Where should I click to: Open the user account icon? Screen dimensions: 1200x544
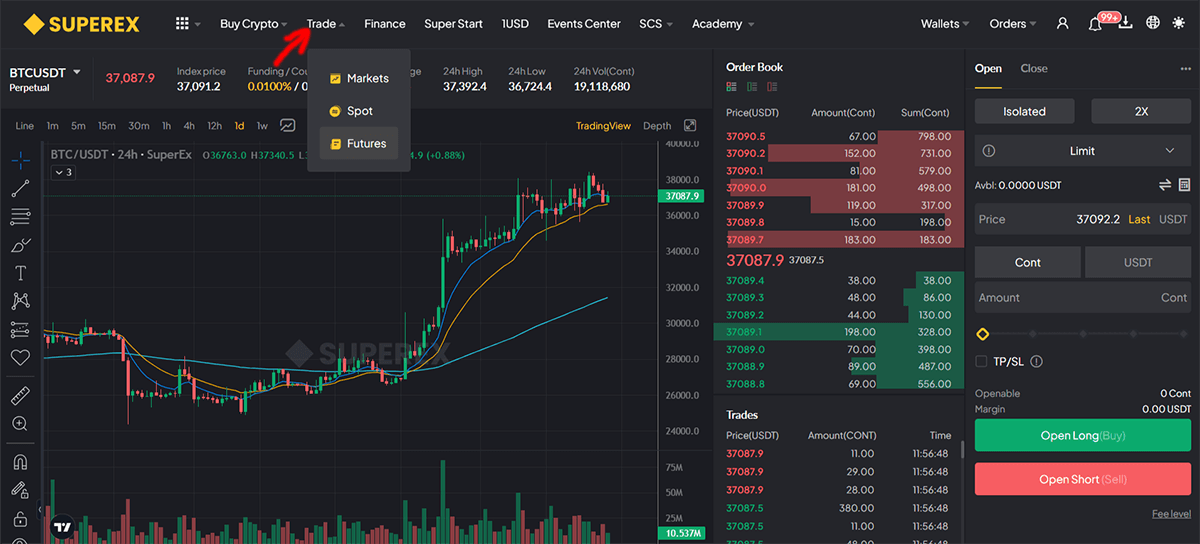(1062, 23)
